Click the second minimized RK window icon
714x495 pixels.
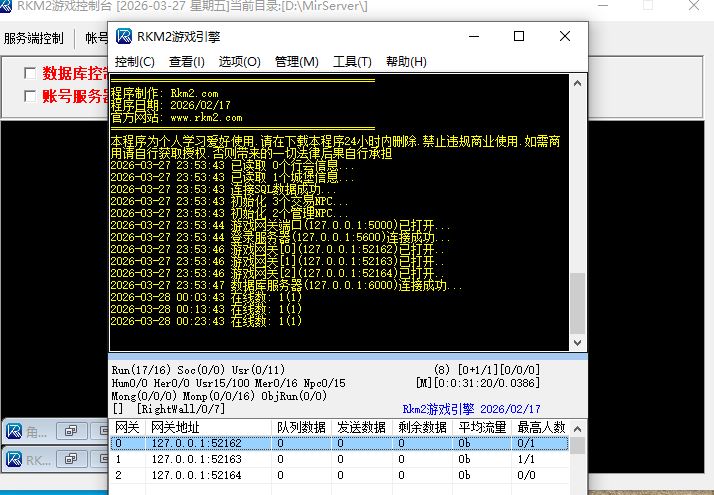pos(14,460)
